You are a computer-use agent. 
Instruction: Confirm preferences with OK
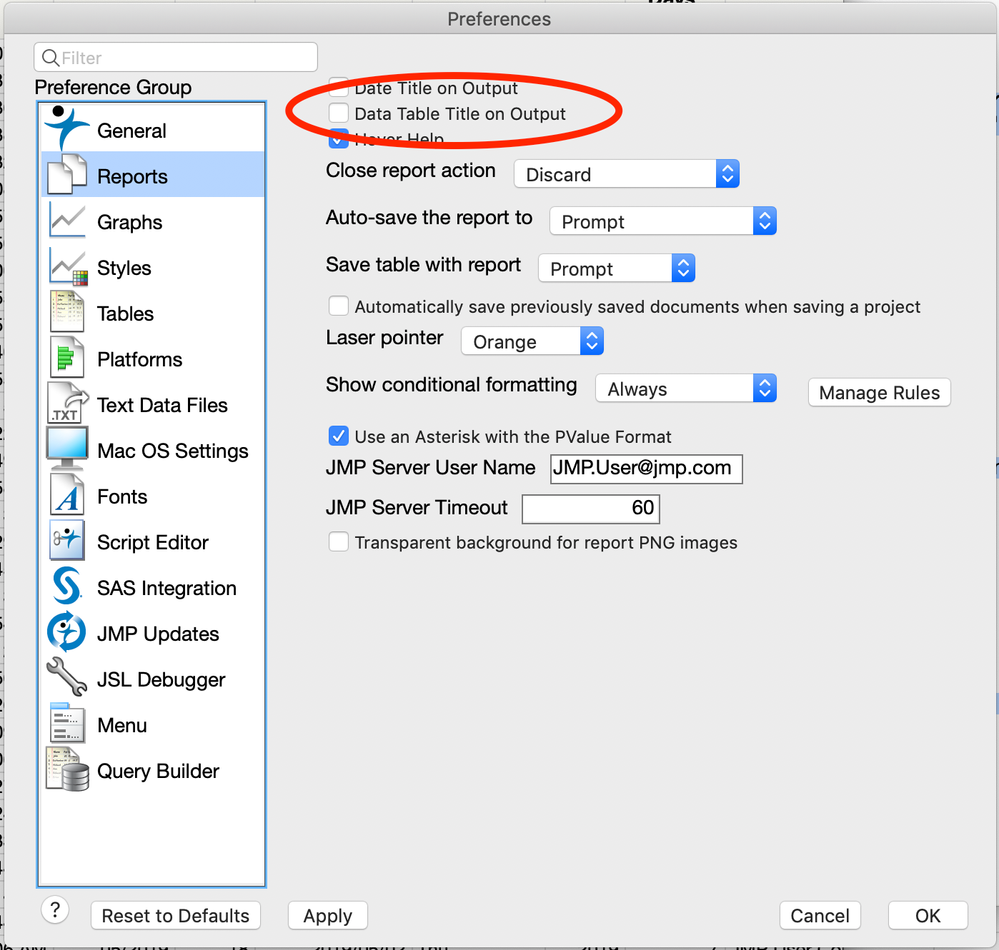click(928, 916)
